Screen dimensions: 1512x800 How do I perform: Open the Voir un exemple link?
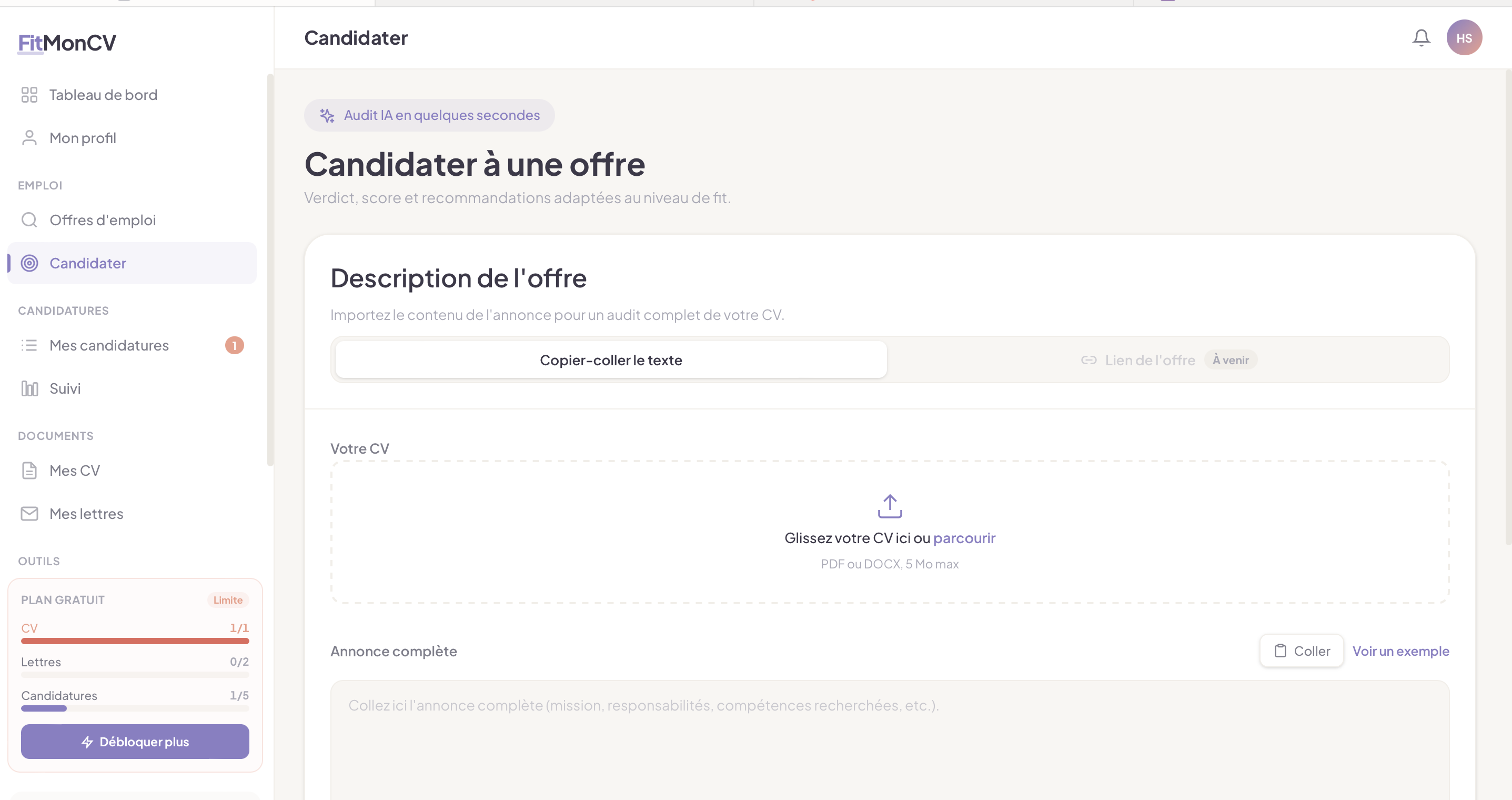[x=1400, y=651]
